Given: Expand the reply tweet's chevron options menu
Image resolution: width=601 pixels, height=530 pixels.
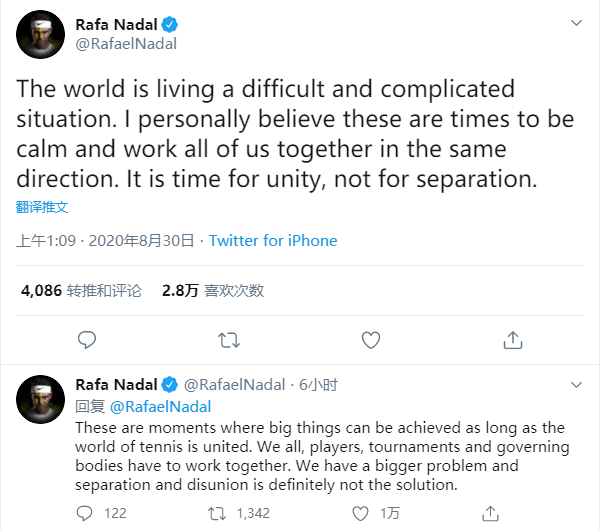Looking at the screenshot, I should [576, 384].
